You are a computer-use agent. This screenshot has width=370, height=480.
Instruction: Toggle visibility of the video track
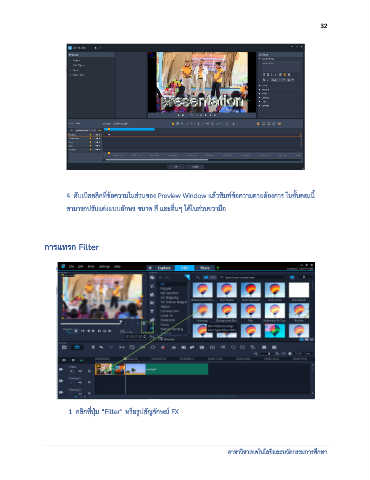coord(61,369)
